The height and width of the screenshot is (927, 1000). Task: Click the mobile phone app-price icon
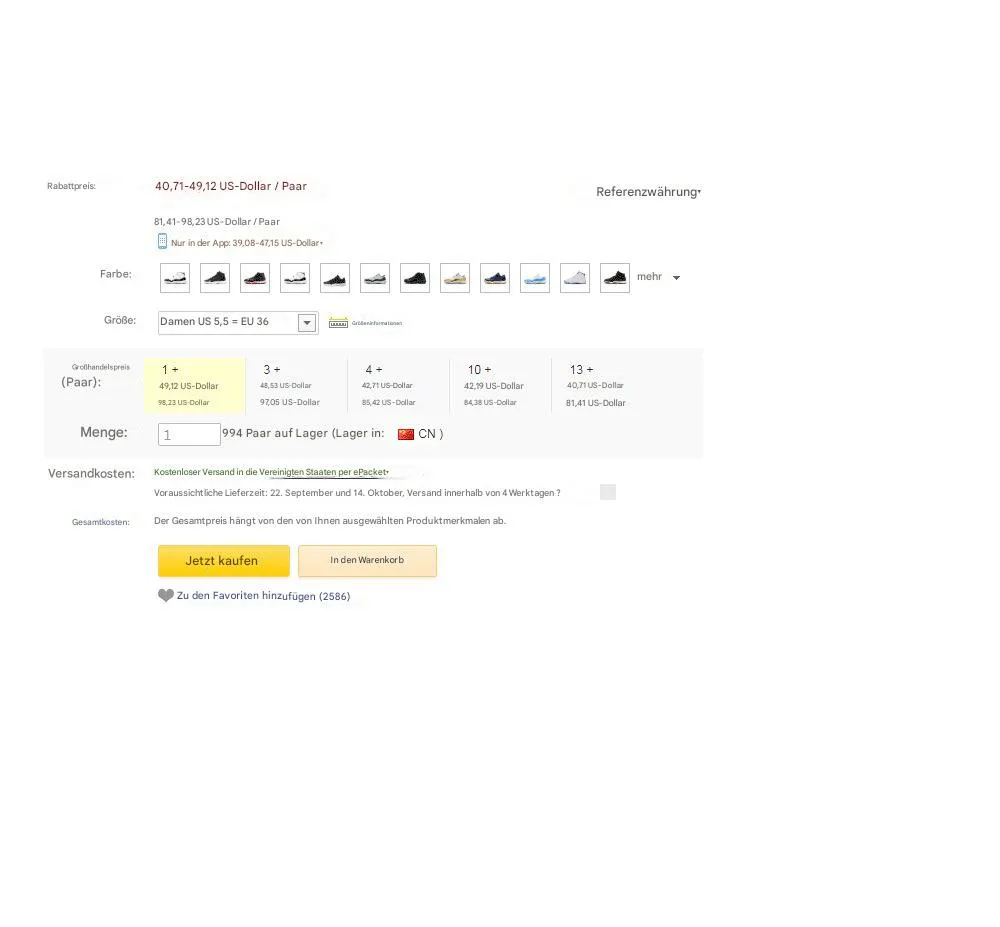(x=162, y=242)
